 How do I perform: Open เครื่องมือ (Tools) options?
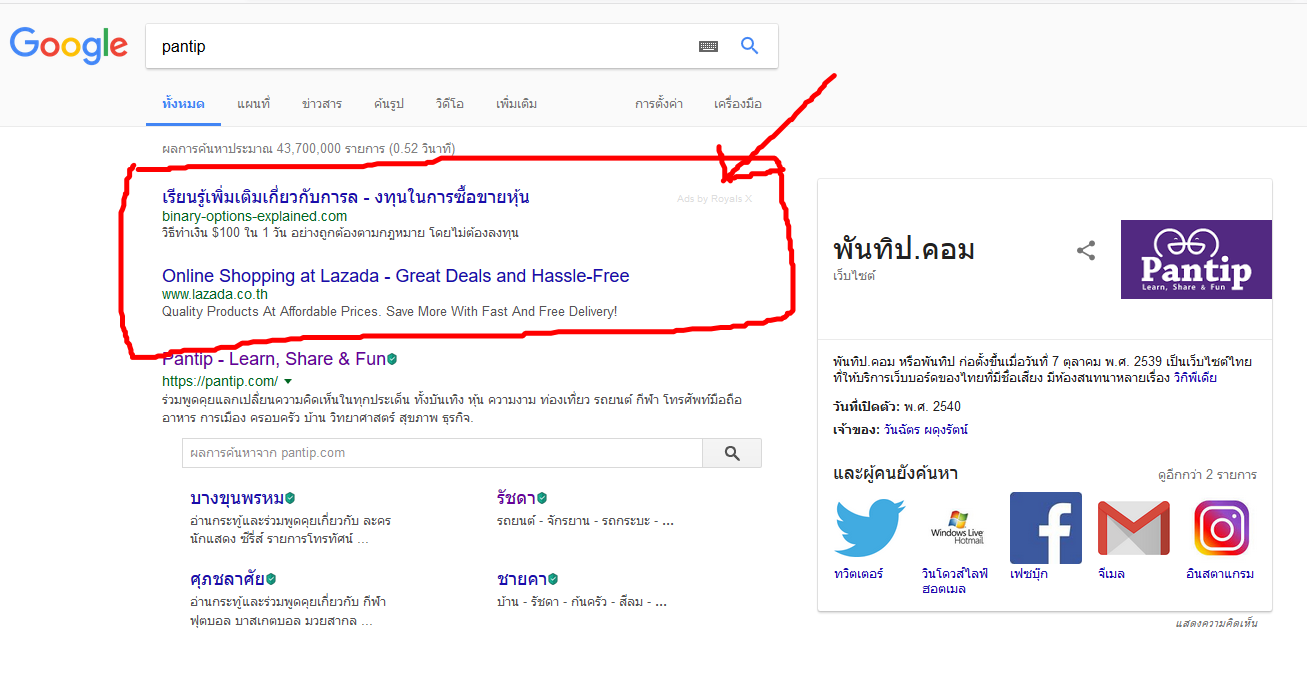point(738,104)
